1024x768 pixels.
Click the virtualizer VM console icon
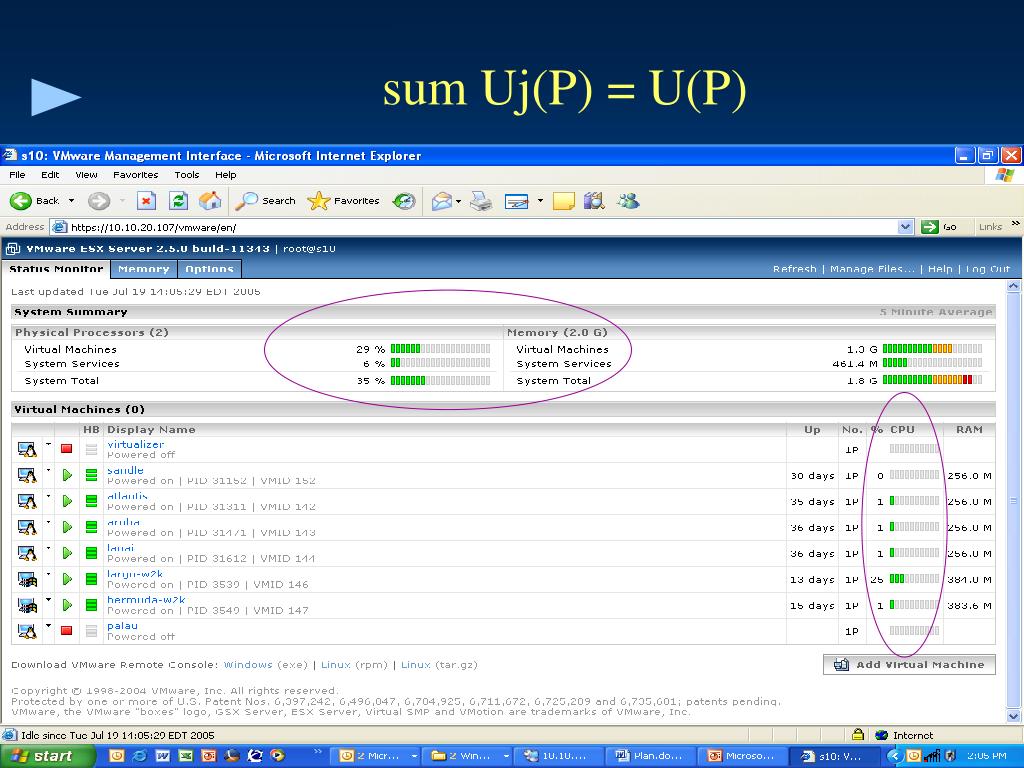pos(27,449)
